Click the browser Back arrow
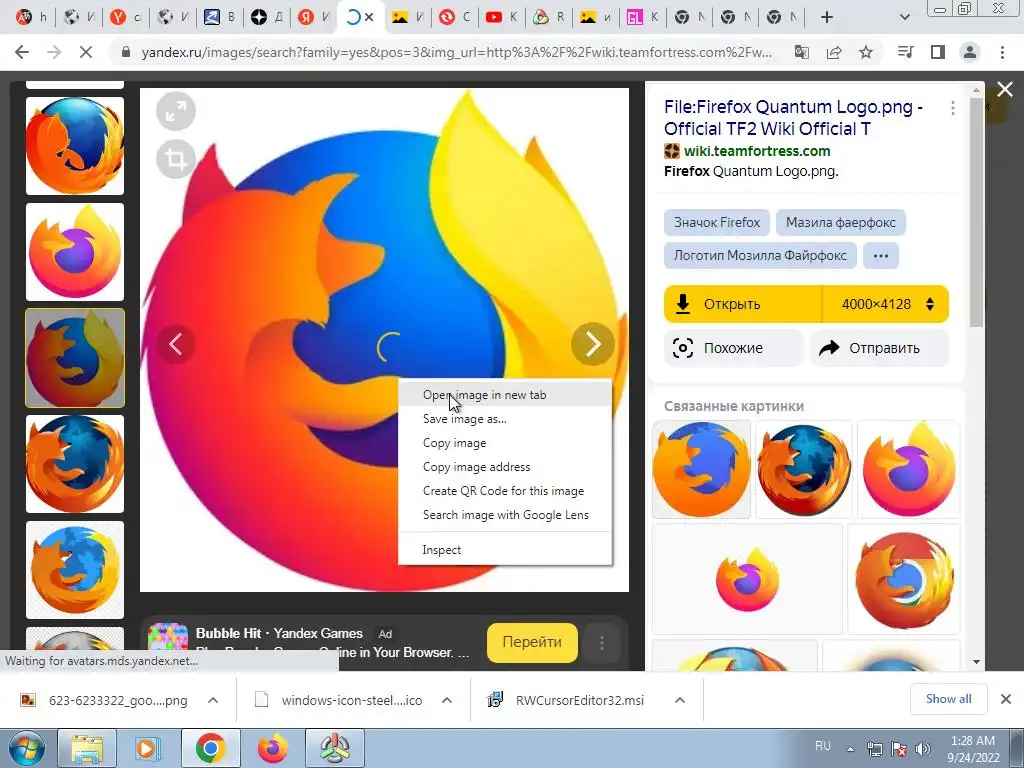Viewport: 1024px width, 768px height. pyautogui.click(x=22, y=53)
